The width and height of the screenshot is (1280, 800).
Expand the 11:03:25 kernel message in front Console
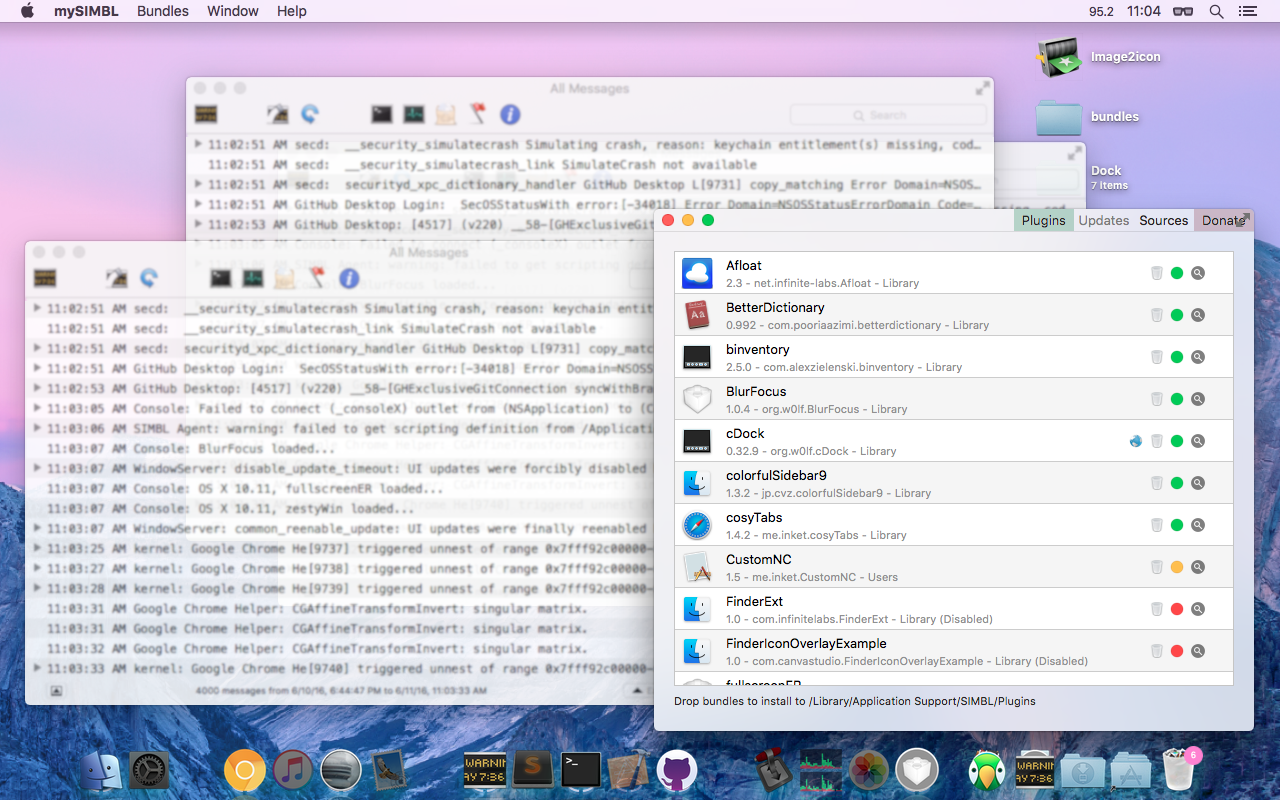point(38,548)
